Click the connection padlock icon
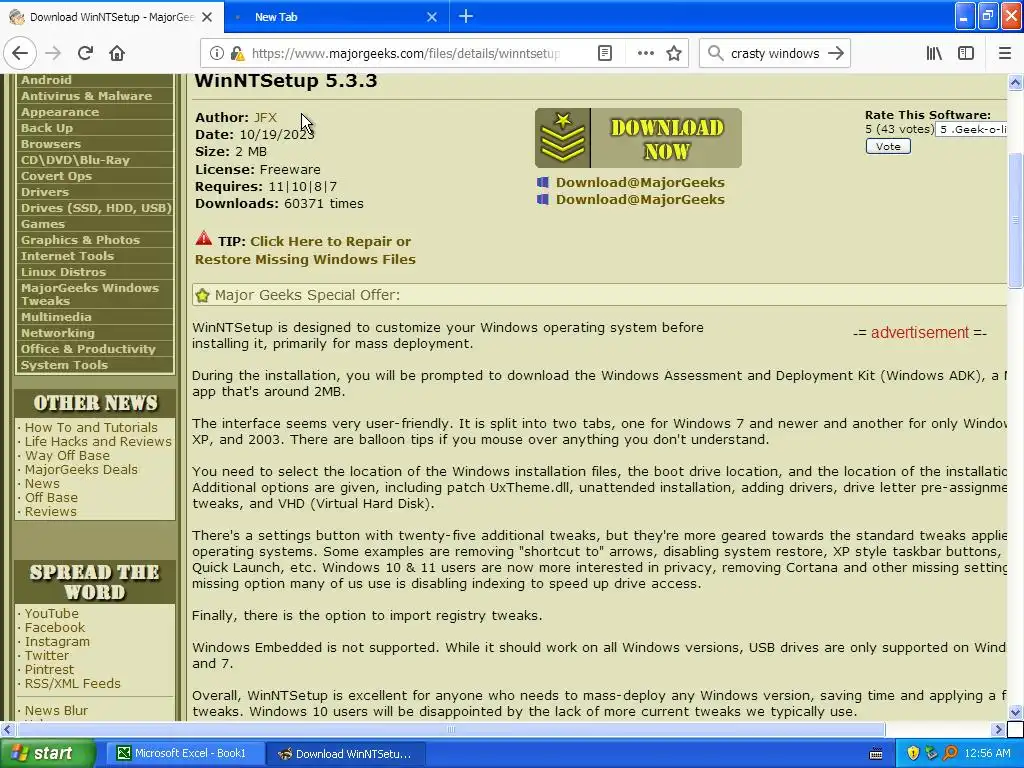This screenshot has width=1024, height=768. click(236, 54)
